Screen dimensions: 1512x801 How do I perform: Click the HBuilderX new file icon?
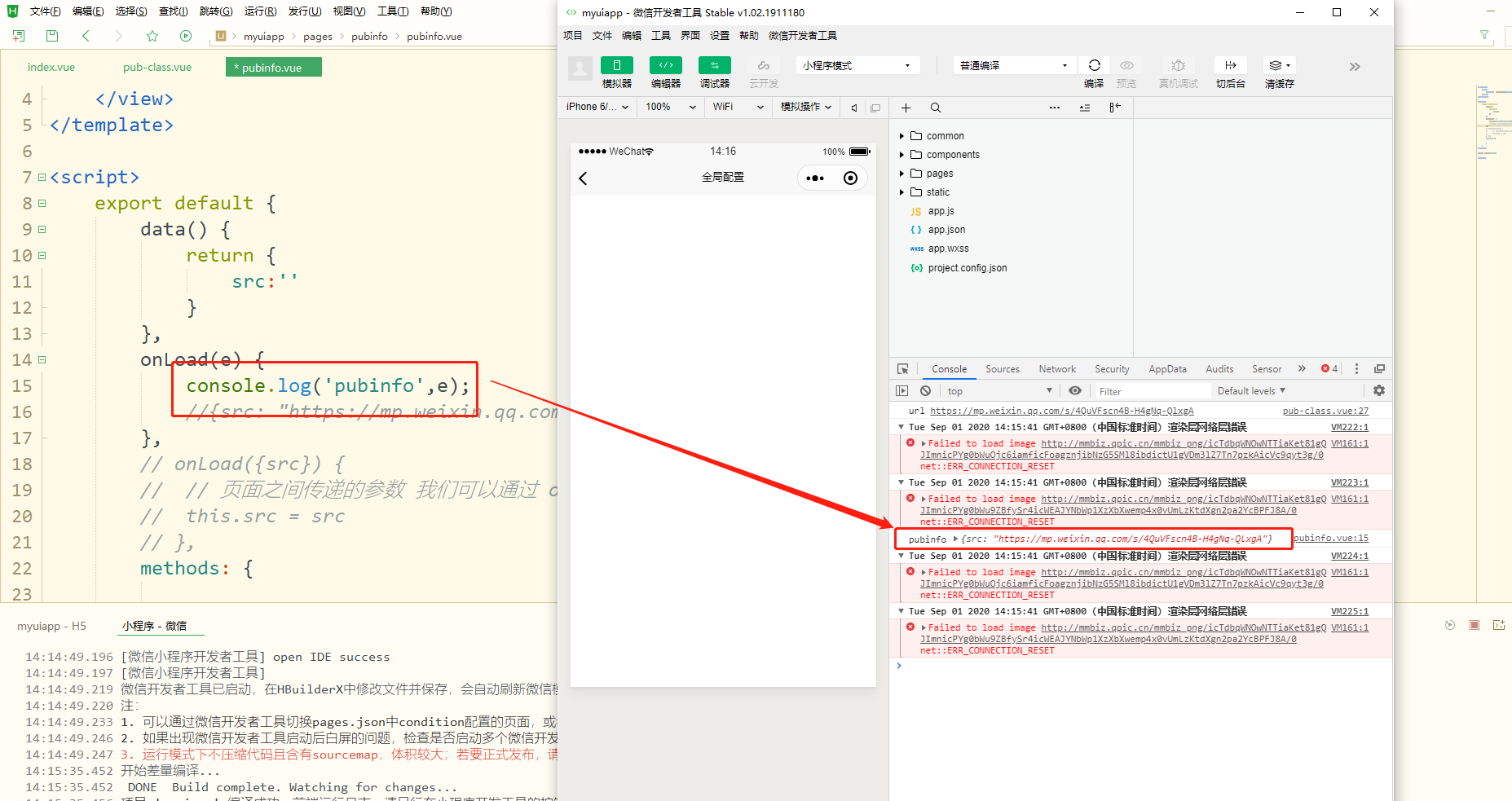pyautogui.click(x=19, y=36)
